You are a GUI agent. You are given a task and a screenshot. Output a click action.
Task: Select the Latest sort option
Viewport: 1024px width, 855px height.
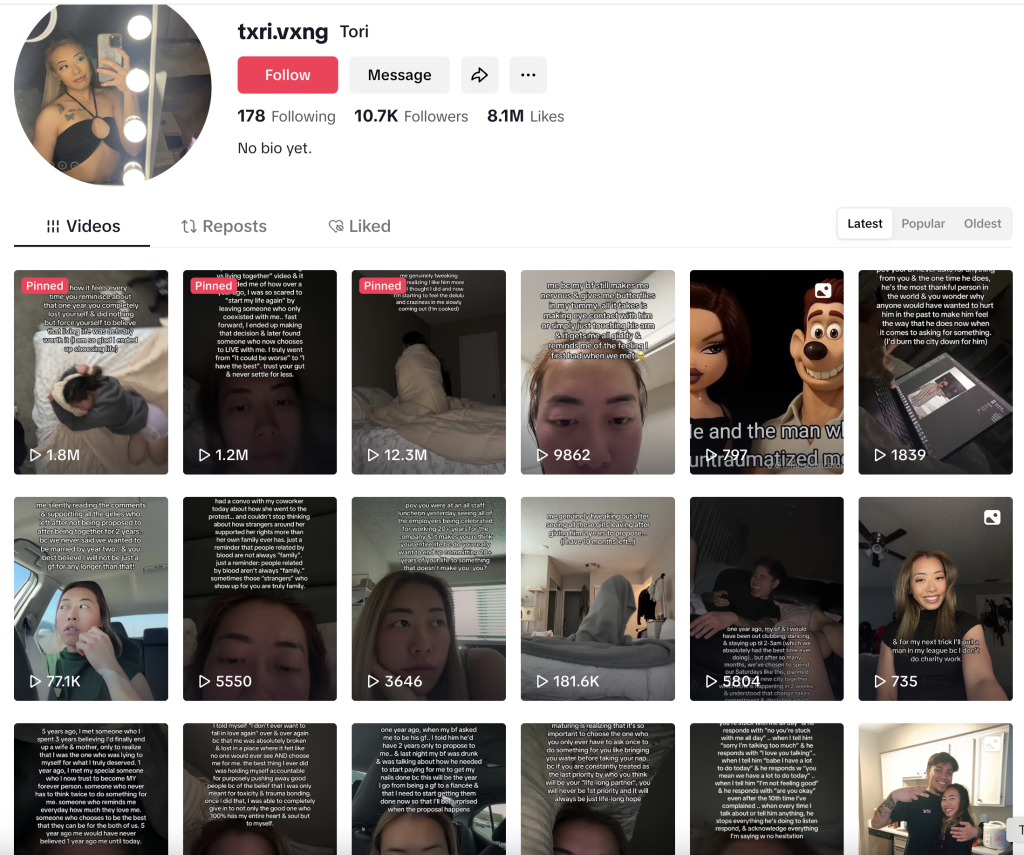(865, 224)
